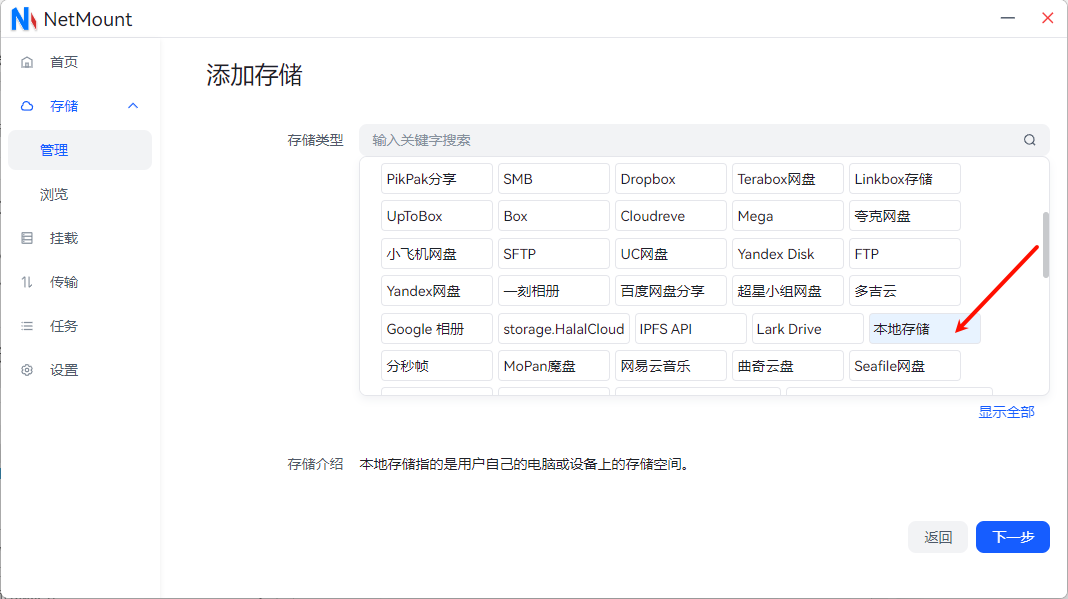
Task: Open the 首页 home page icon
Action: [27, 63]
